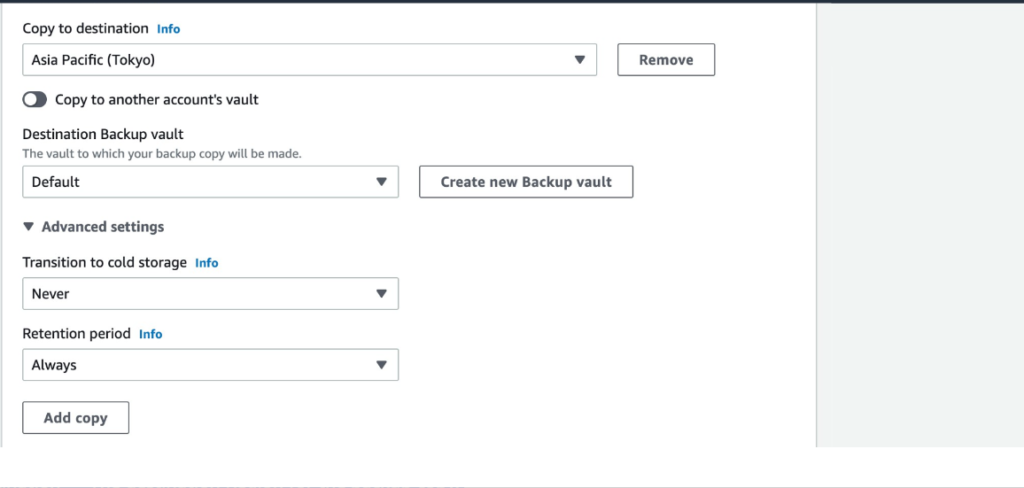Click the caret arrow in the Never field
Image resolution: width=1024 pixels, height=488 pixels.
pos(381,294)
